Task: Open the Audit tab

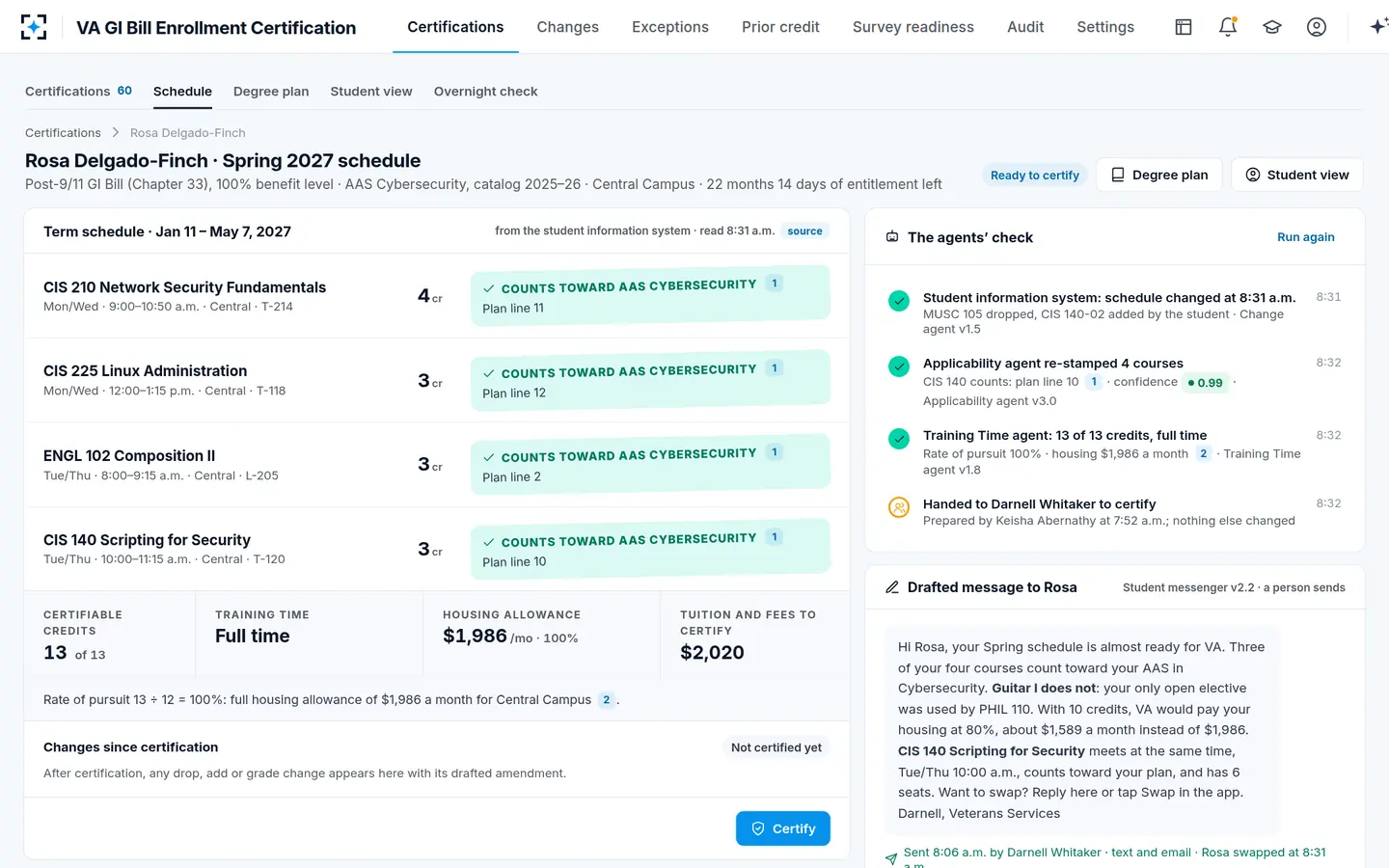Action: click(x=1025, y=27)
